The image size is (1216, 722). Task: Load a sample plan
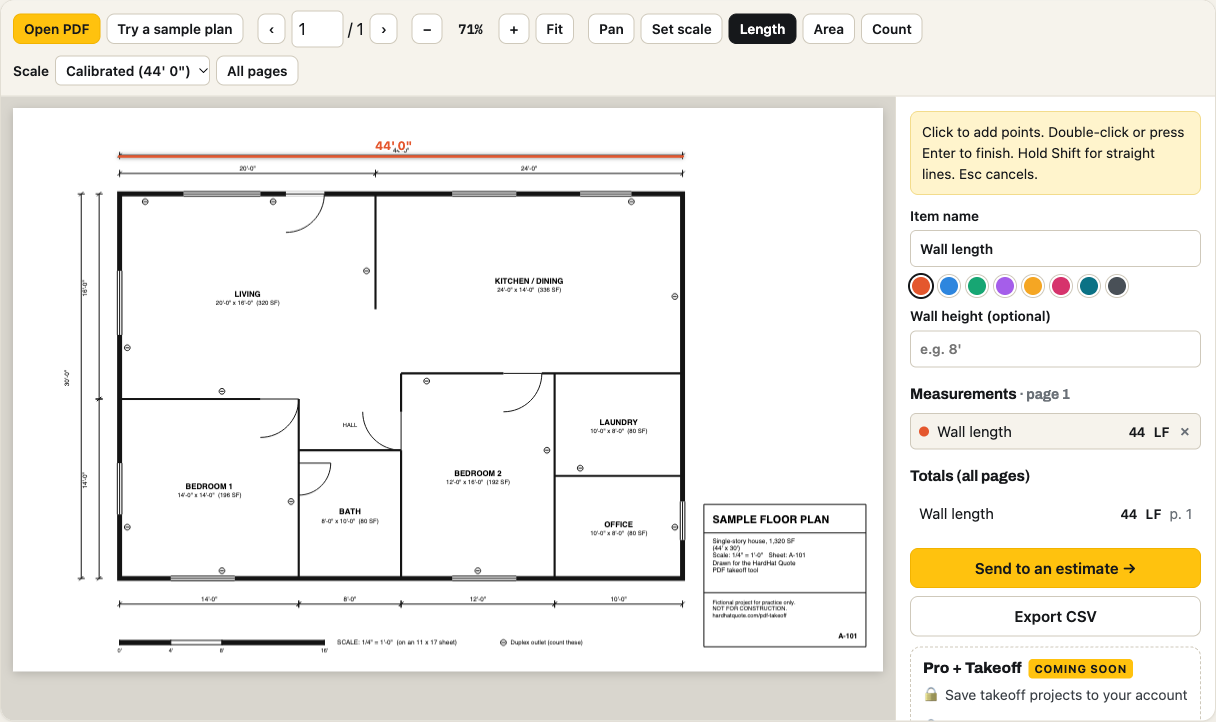point(175,29)
